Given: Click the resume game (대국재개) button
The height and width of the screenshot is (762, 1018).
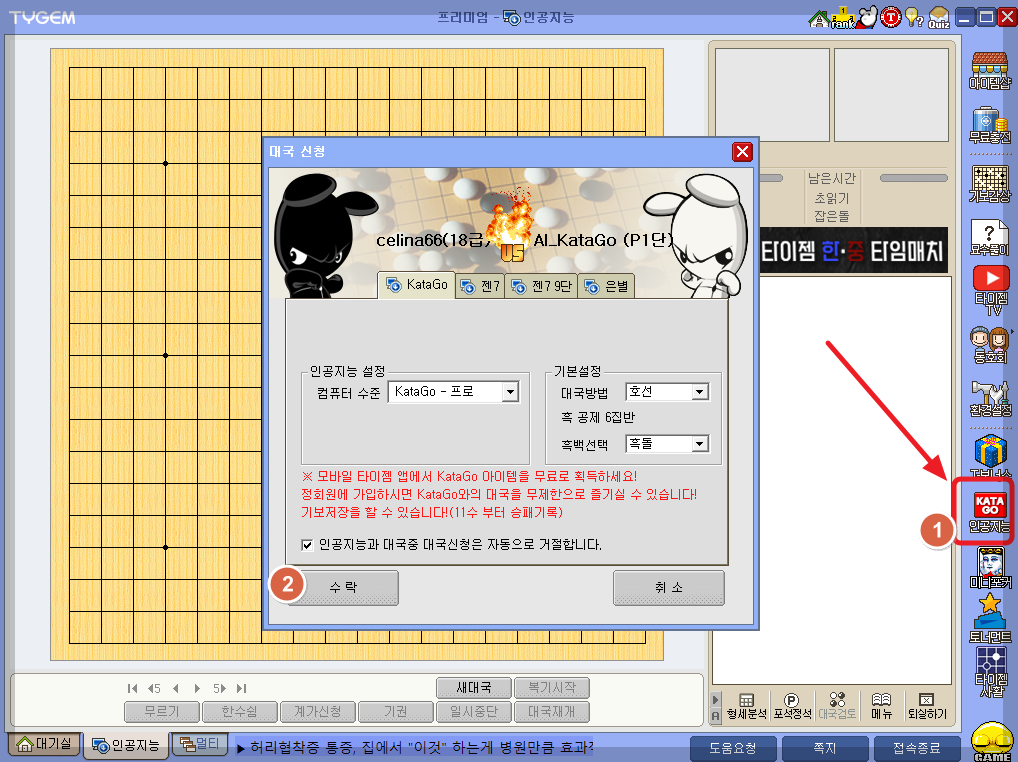Looking at the screenshot, I should click(x=552, y=712).
